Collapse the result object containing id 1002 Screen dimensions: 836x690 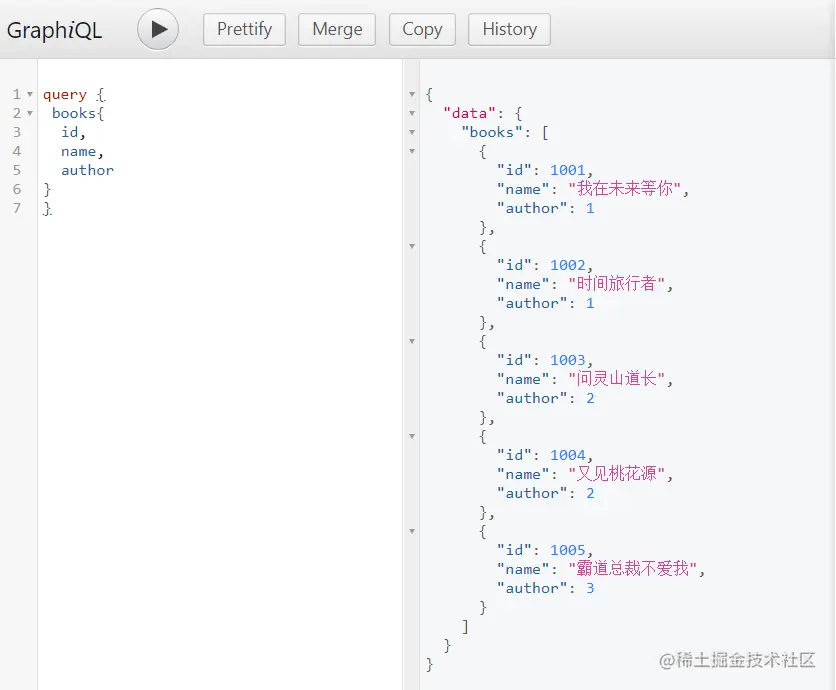coord(412,247)
